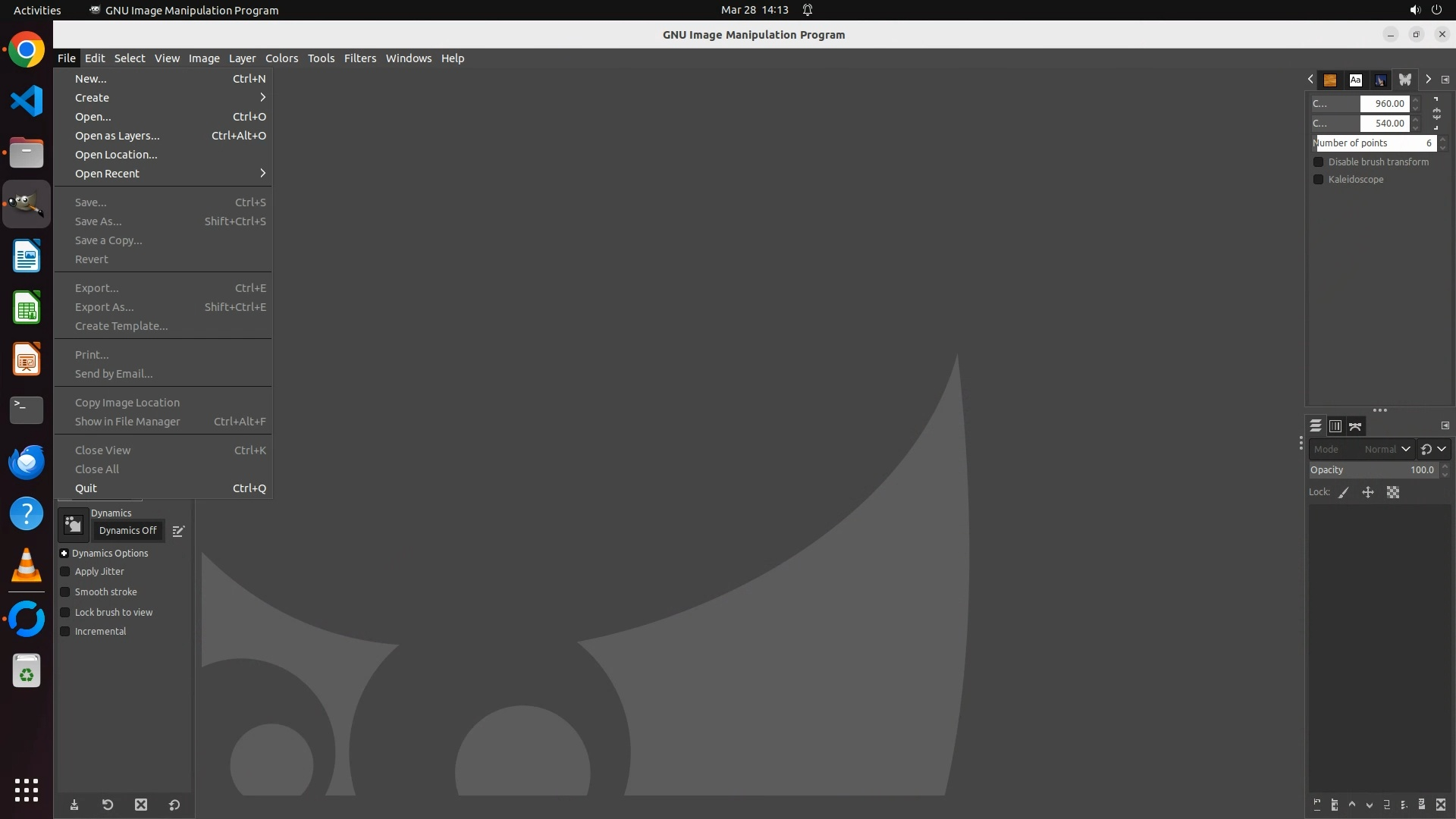Open the Patterns dockable tab
Screen dimensions: 1456x819
1330,80
